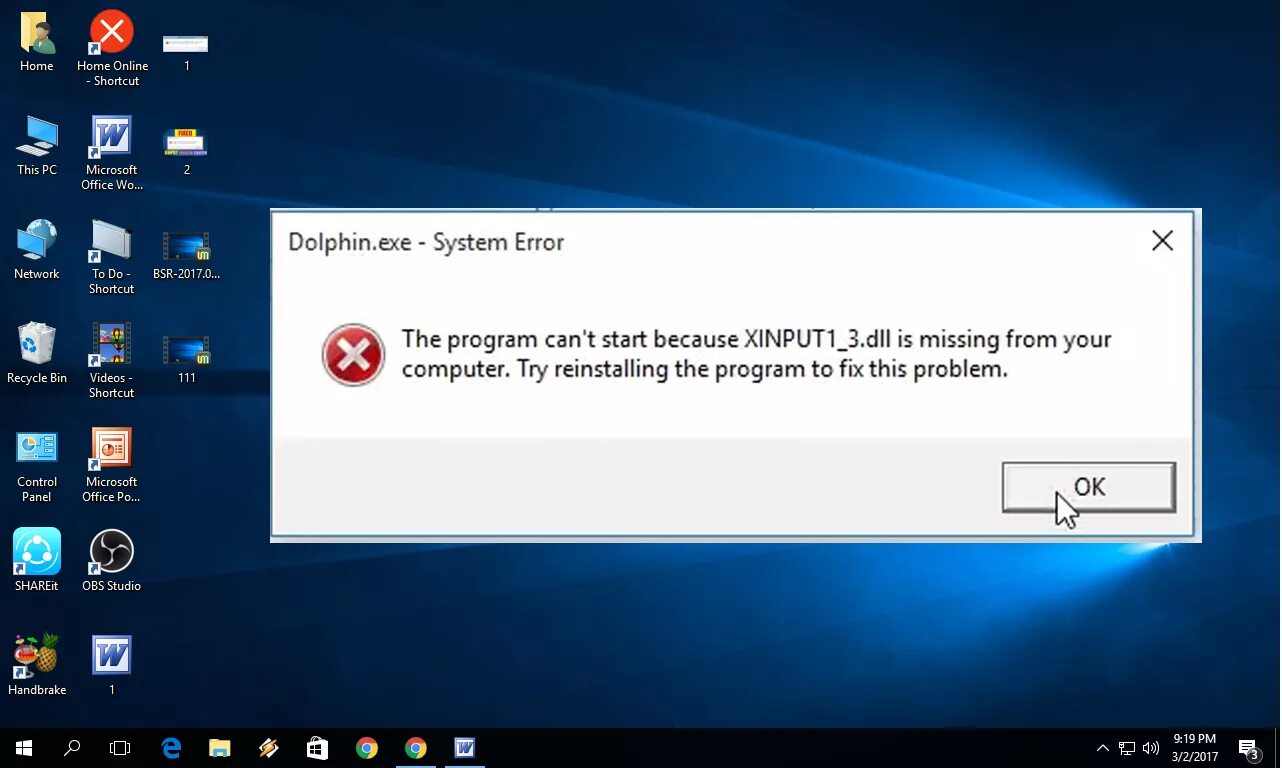Select the Home Online shortcut icon
The height and width of the screenshot is (768, 1282).
tap(112, 49)
